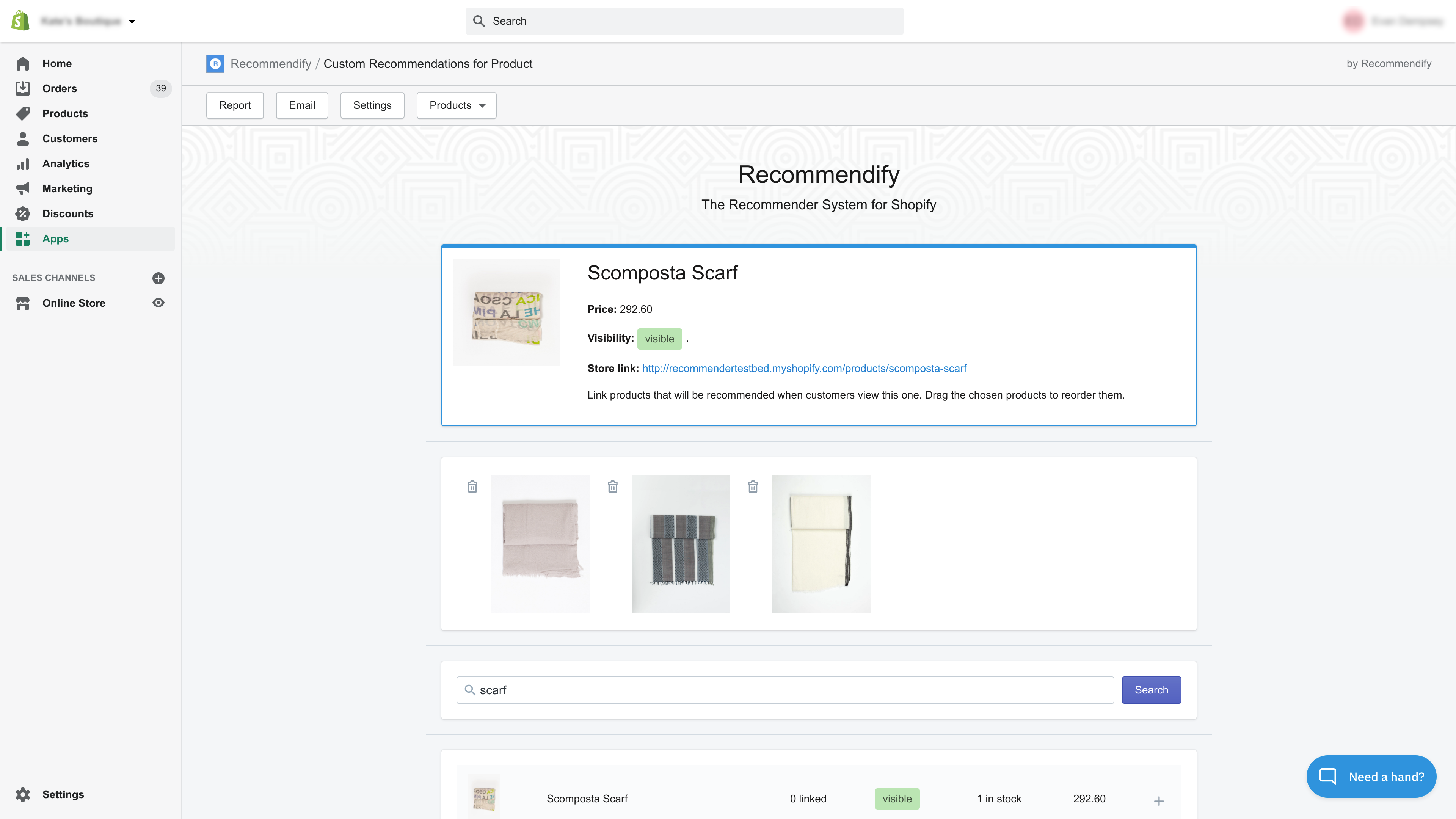The width and height of the screenshot is (1456, 819).
Task: Click the Orders count badge 39
Action: (x=160, y=88)
